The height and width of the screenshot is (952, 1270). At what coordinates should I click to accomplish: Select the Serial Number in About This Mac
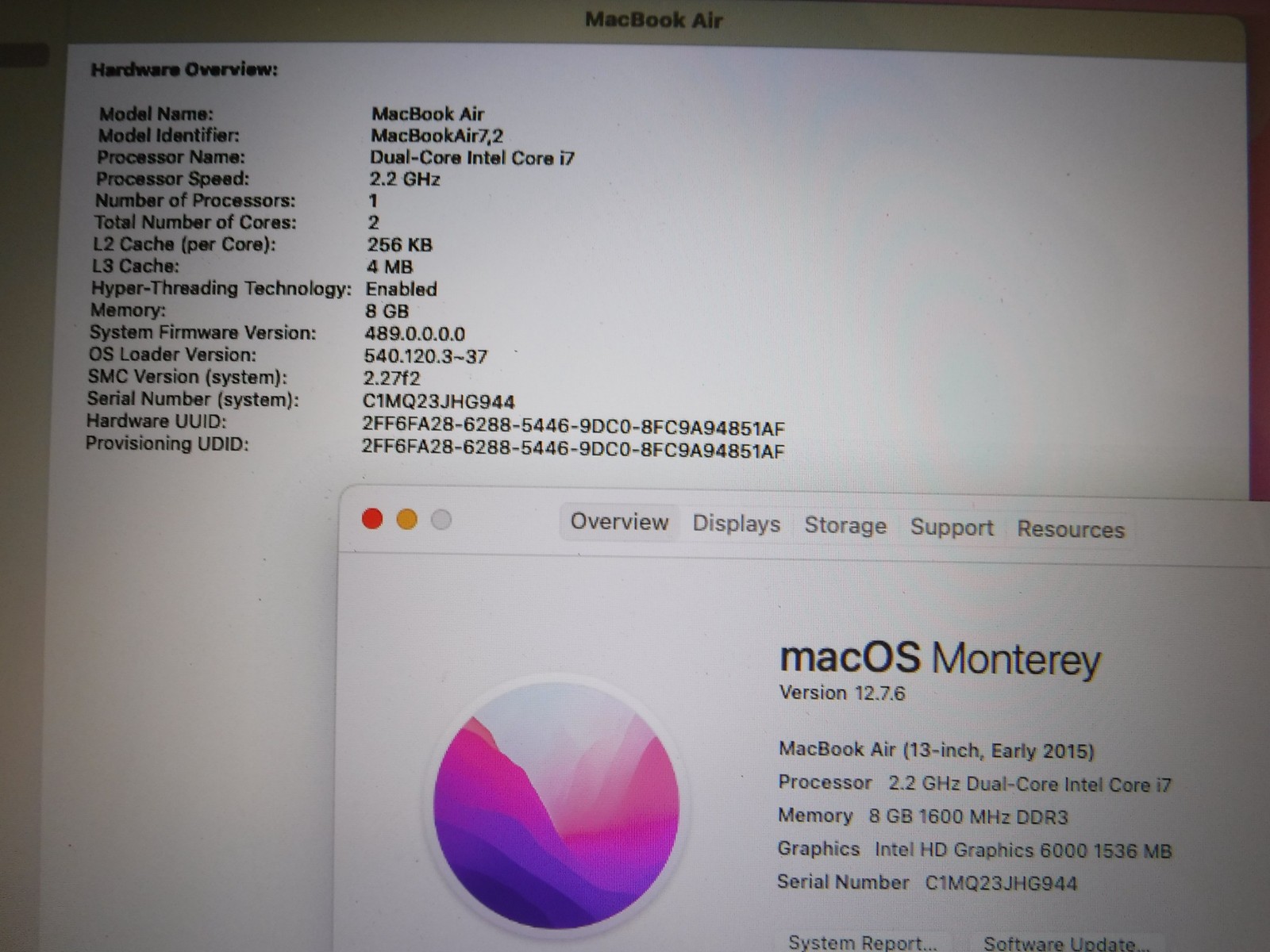[1001, 883]
